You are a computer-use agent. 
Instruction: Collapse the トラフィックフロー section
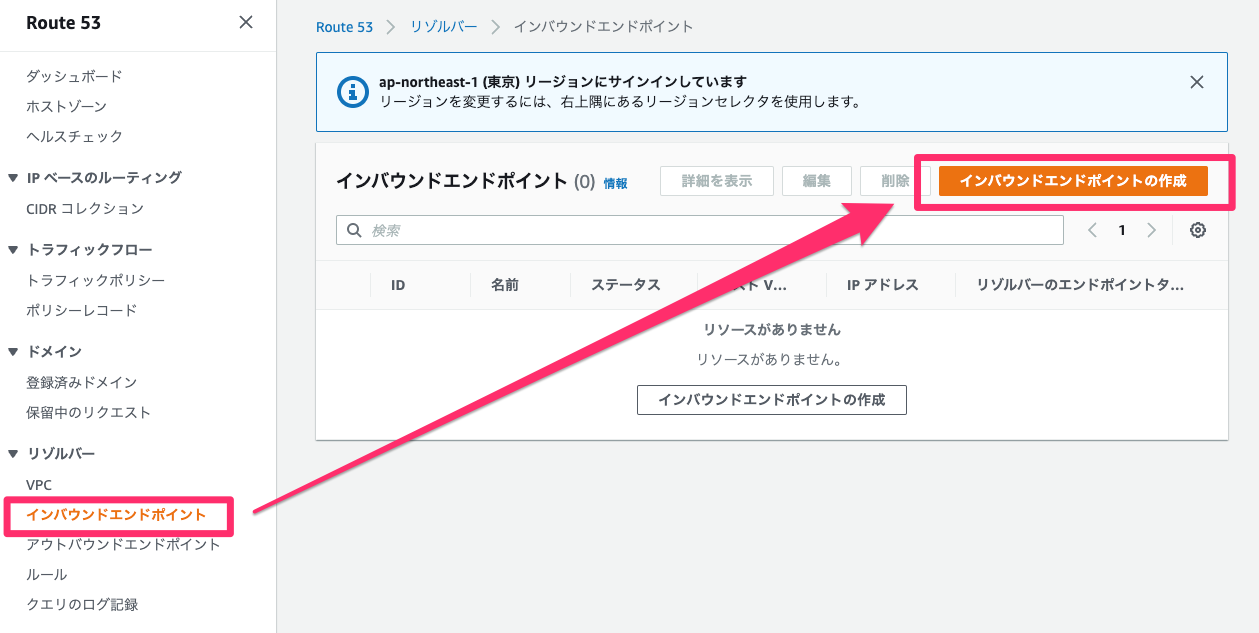13,249
